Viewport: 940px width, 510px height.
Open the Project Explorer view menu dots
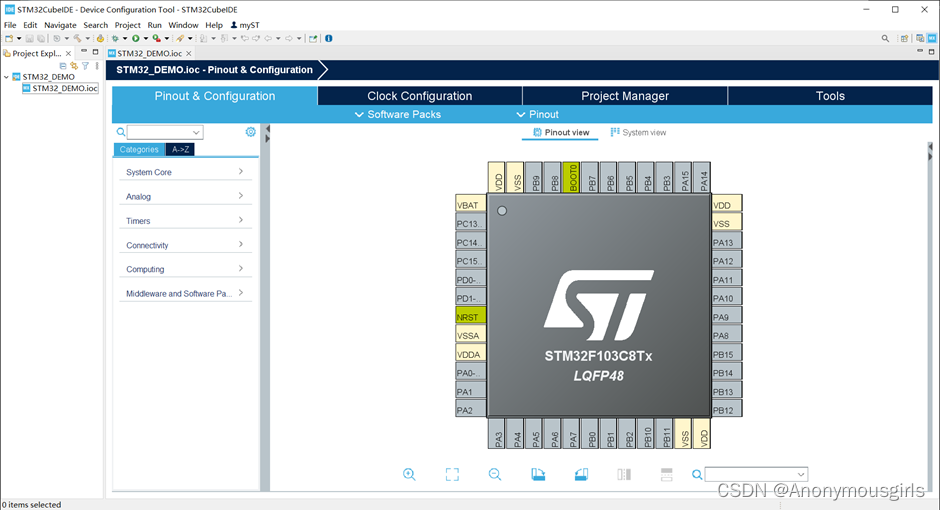(97, 66)
